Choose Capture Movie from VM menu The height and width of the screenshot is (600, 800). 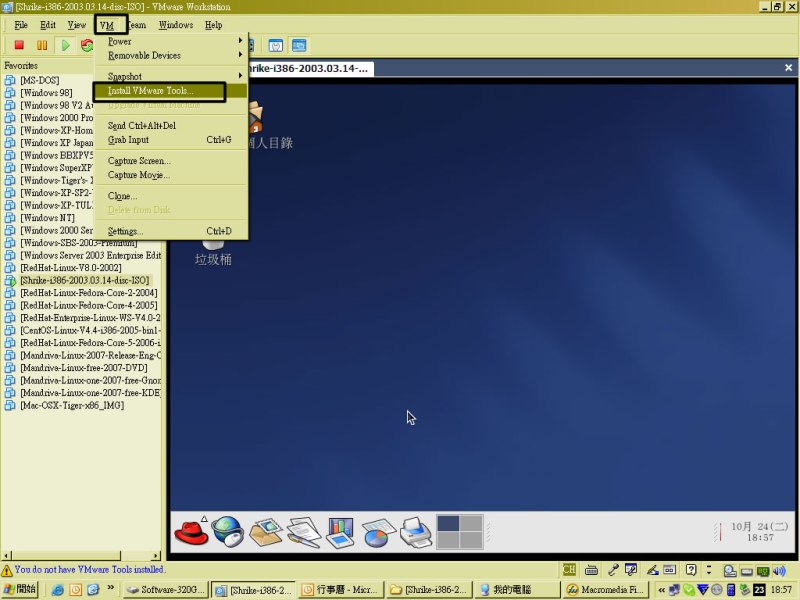(x=171, y=175)
